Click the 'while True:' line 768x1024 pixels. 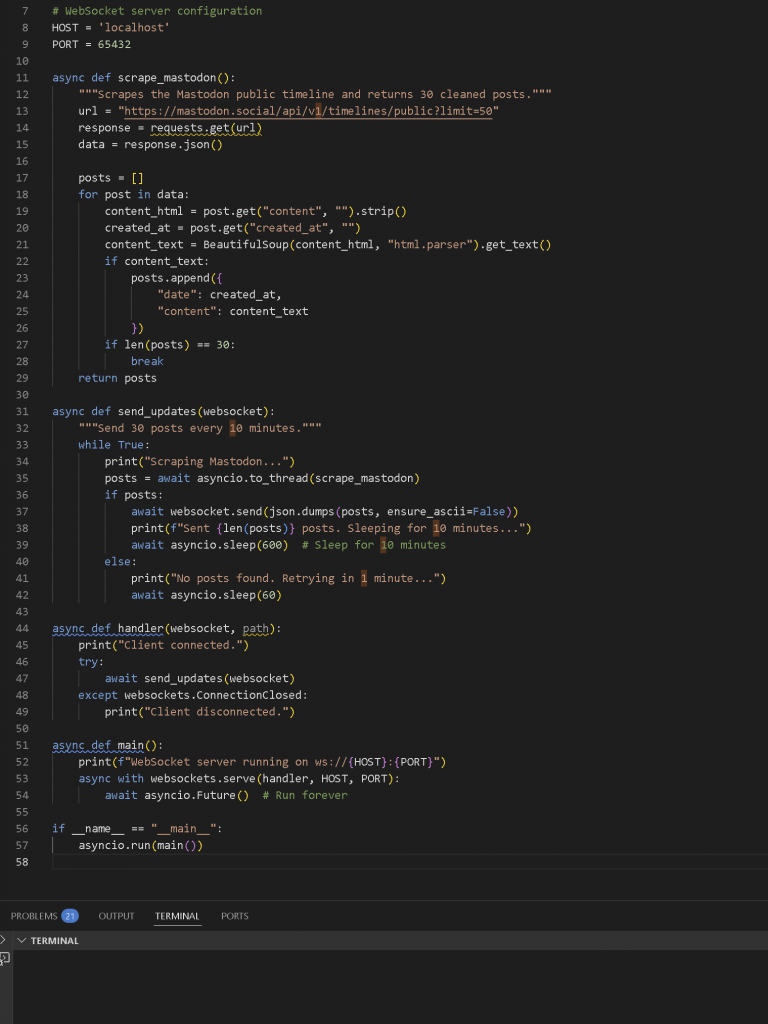click(x=114, y=445)
